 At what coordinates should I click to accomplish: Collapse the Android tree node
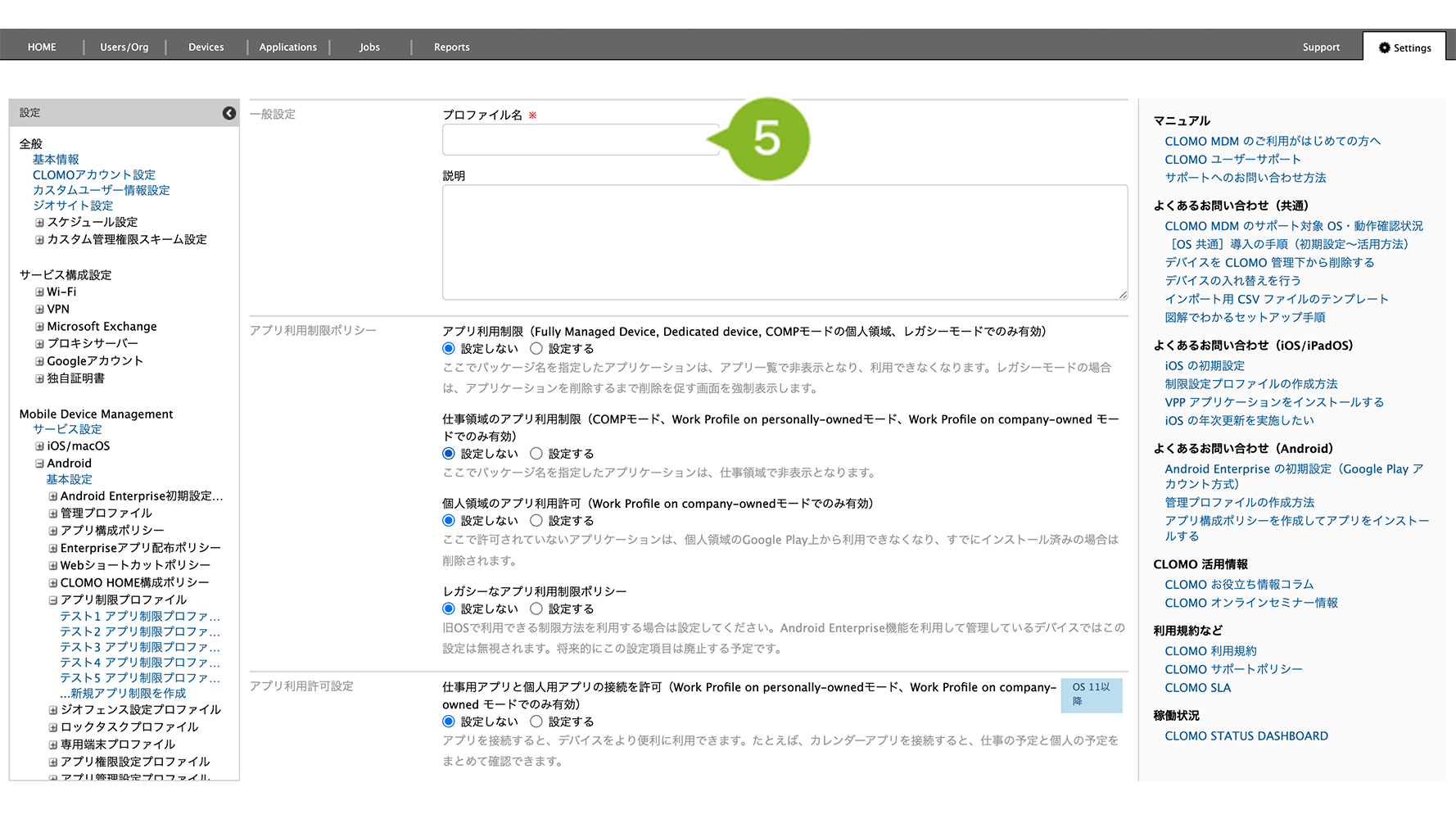pos(39,464)
